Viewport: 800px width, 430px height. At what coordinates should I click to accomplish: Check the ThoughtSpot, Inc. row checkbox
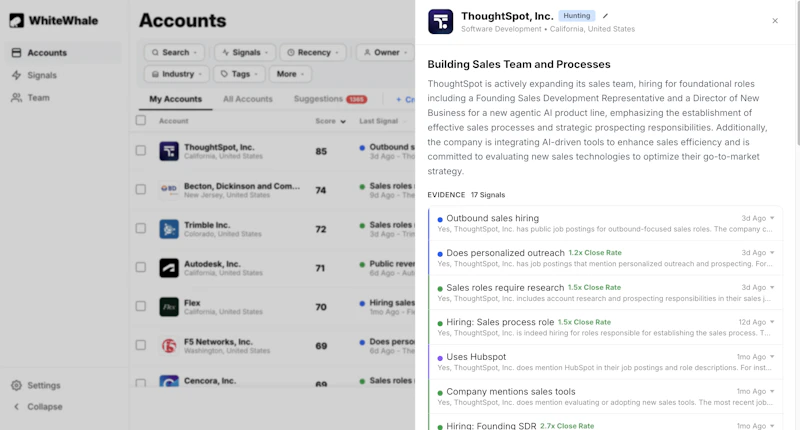coord(141,150)
